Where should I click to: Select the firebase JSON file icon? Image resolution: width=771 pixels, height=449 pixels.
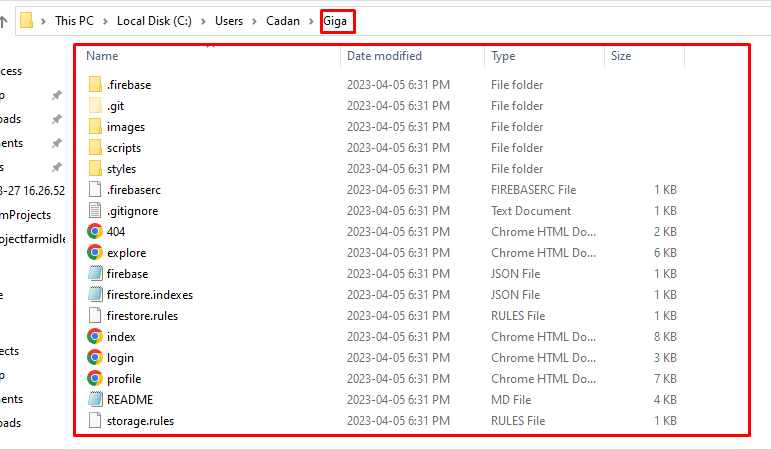[95, 274]
